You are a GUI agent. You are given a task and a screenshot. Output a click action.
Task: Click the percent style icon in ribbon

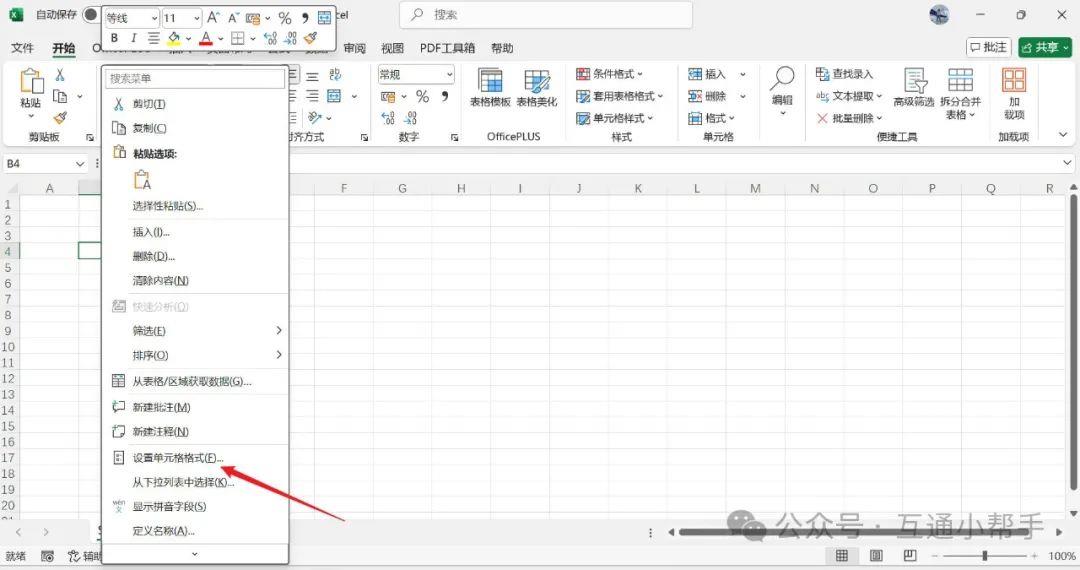click(422, 97)
